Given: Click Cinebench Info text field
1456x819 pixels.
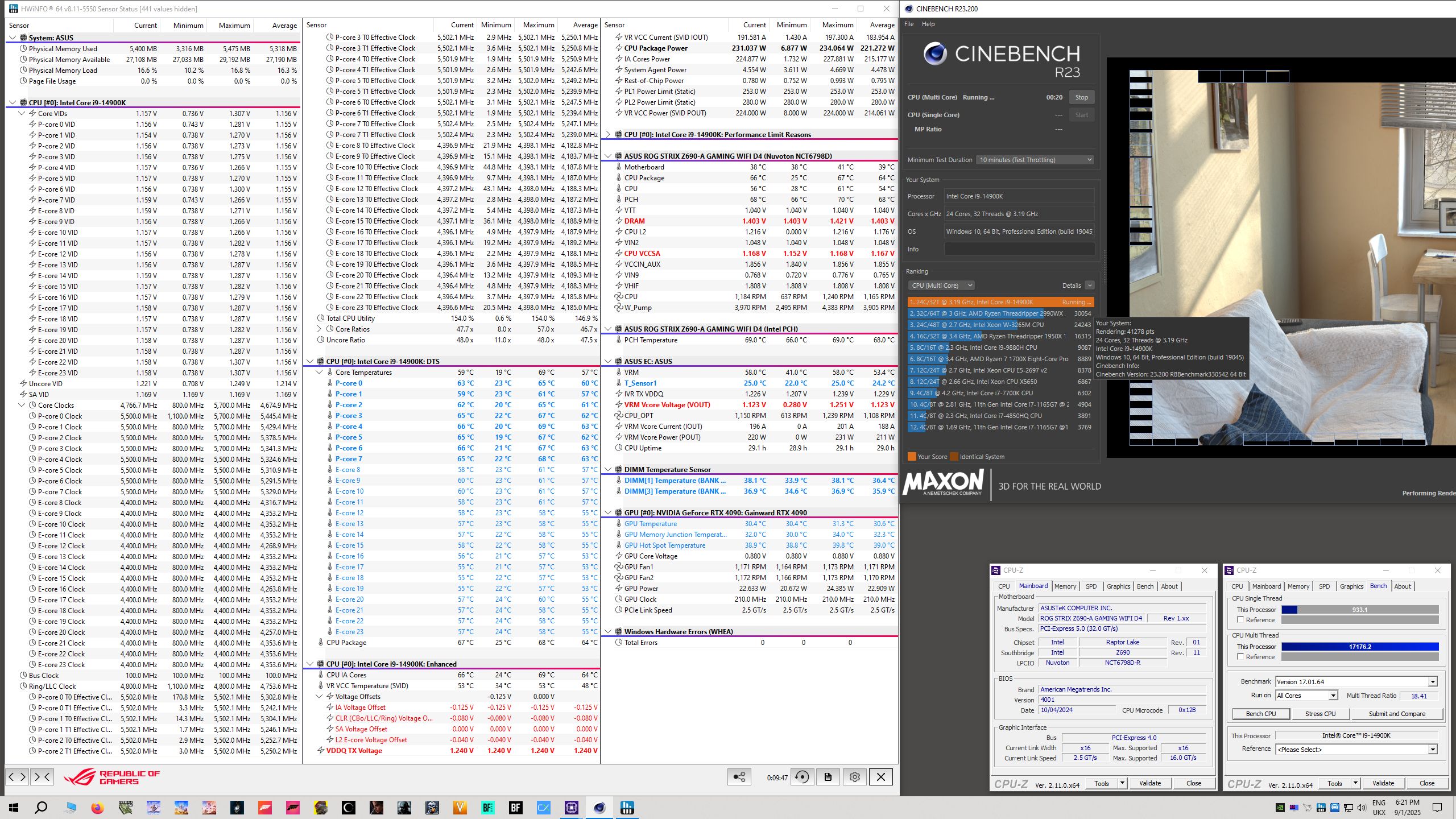Looking at the screenshot, I should (1019, 249).
